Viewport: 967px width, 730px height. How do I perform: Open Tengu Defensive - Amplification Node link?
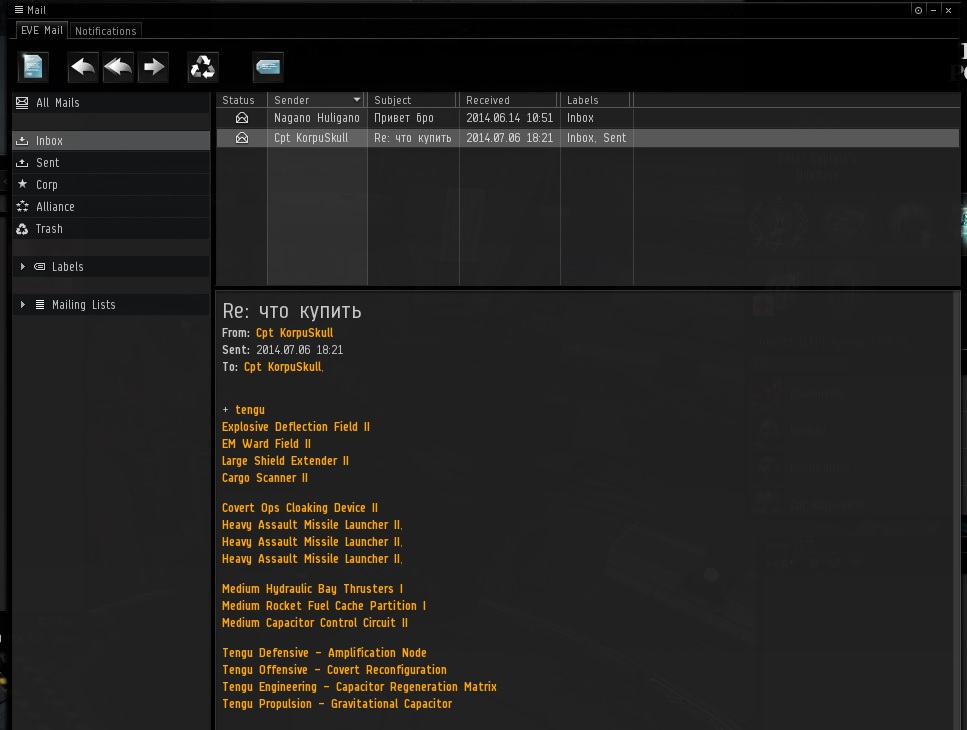tap(324, 653)
